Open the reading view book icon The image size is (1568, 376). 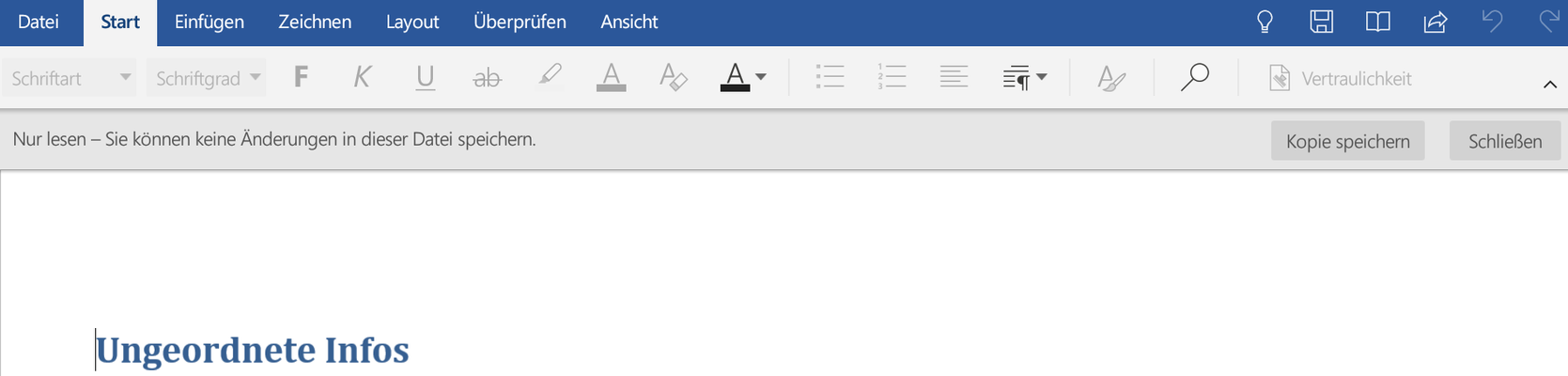pyautogui.click(x=1377, y=22)
